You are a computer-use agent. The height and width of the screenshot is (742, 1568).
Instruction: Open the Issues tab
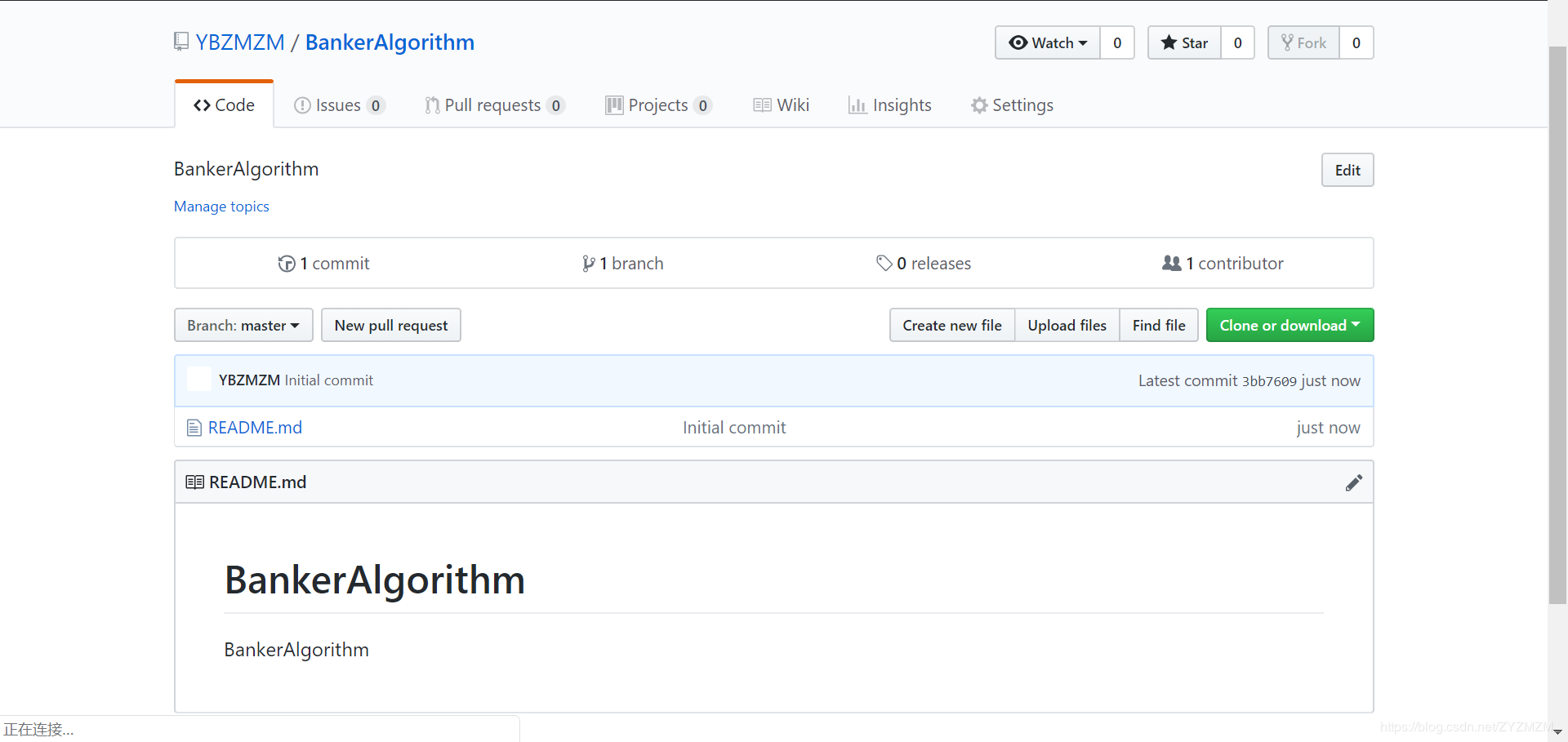click(339, 104)
